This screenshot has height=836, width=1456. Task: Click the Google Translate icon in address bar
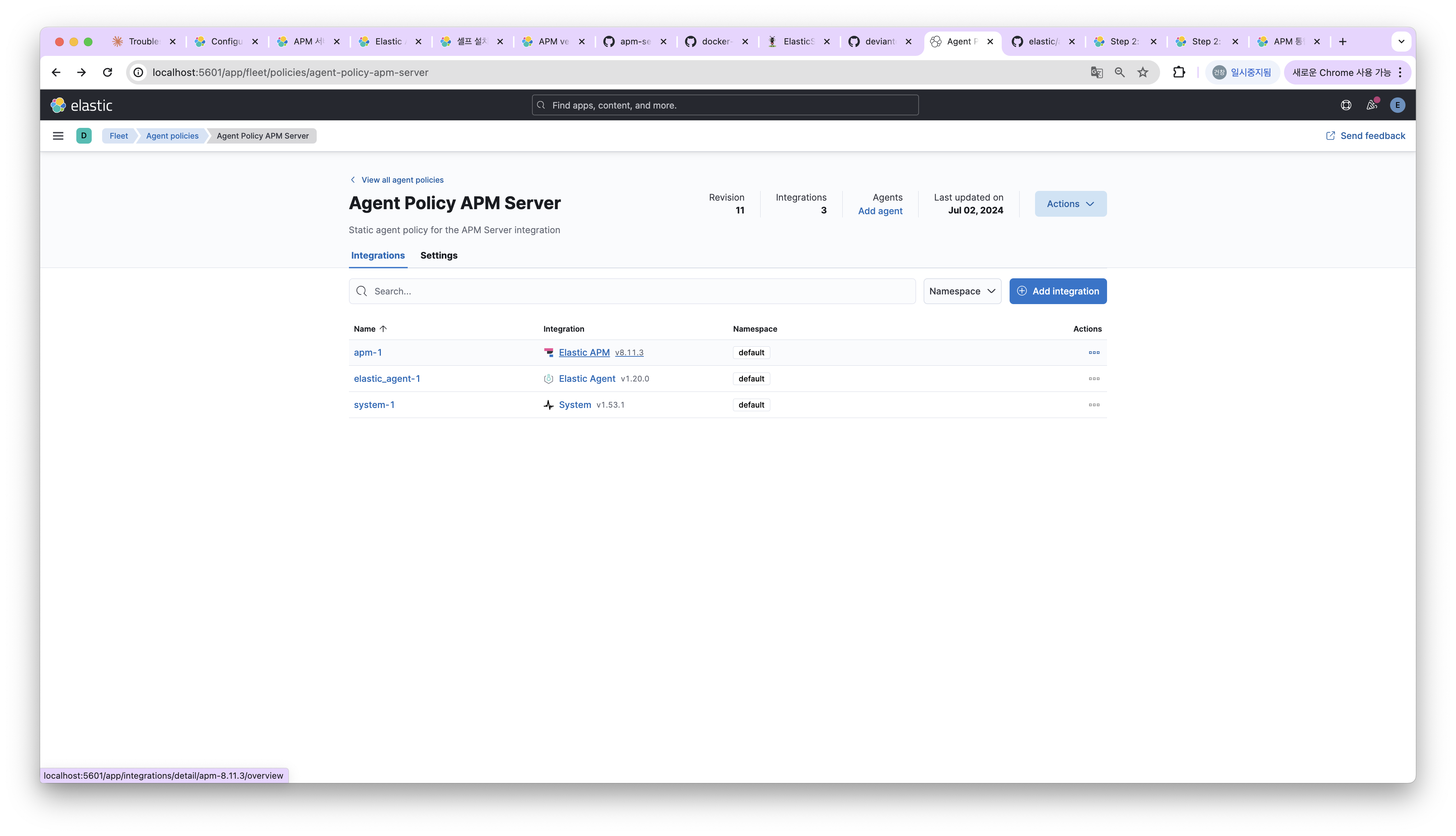pos(1097,72)
